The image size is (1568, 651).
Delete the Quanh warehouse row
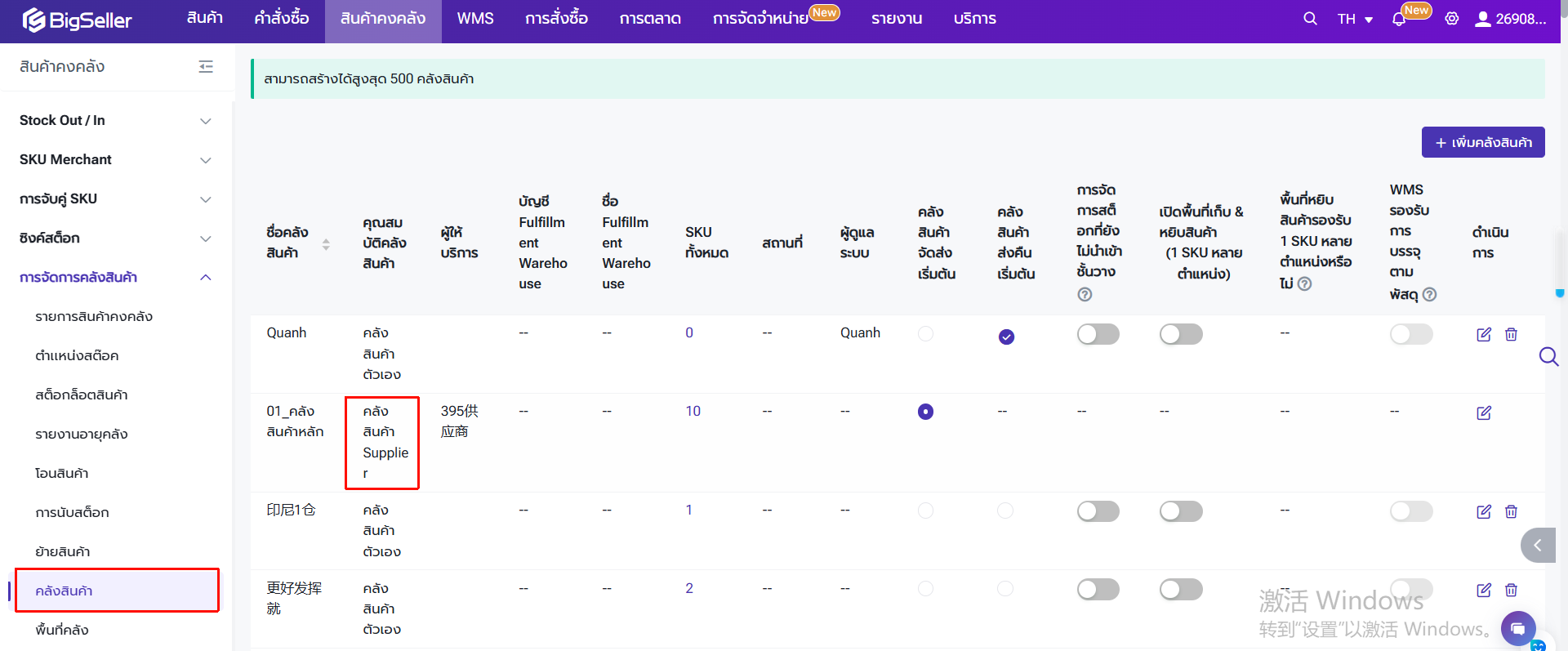tap(1511, 334)
